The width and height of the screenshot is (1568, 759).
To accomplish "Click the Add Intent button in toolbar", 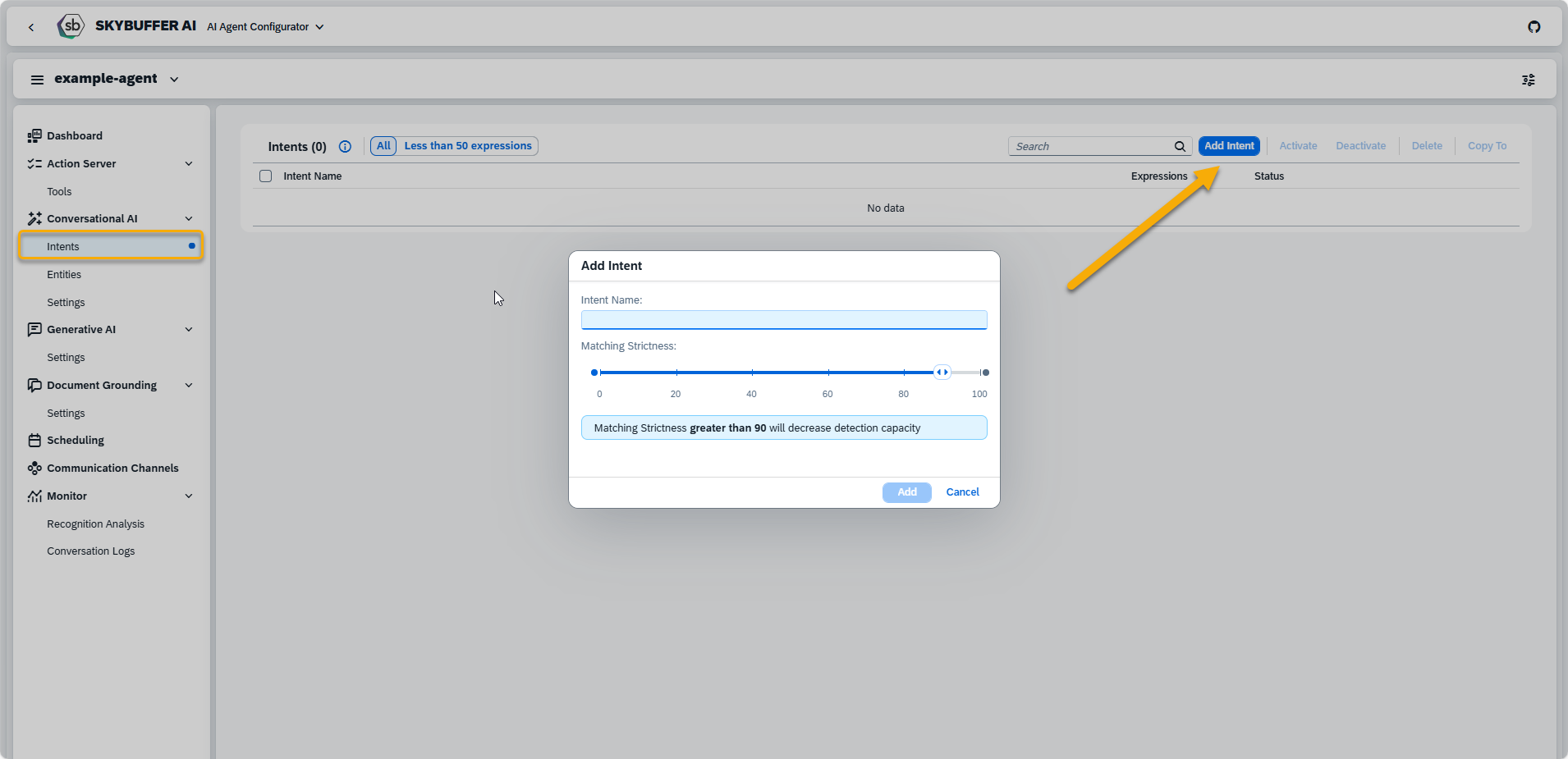I will point(1228,146).
